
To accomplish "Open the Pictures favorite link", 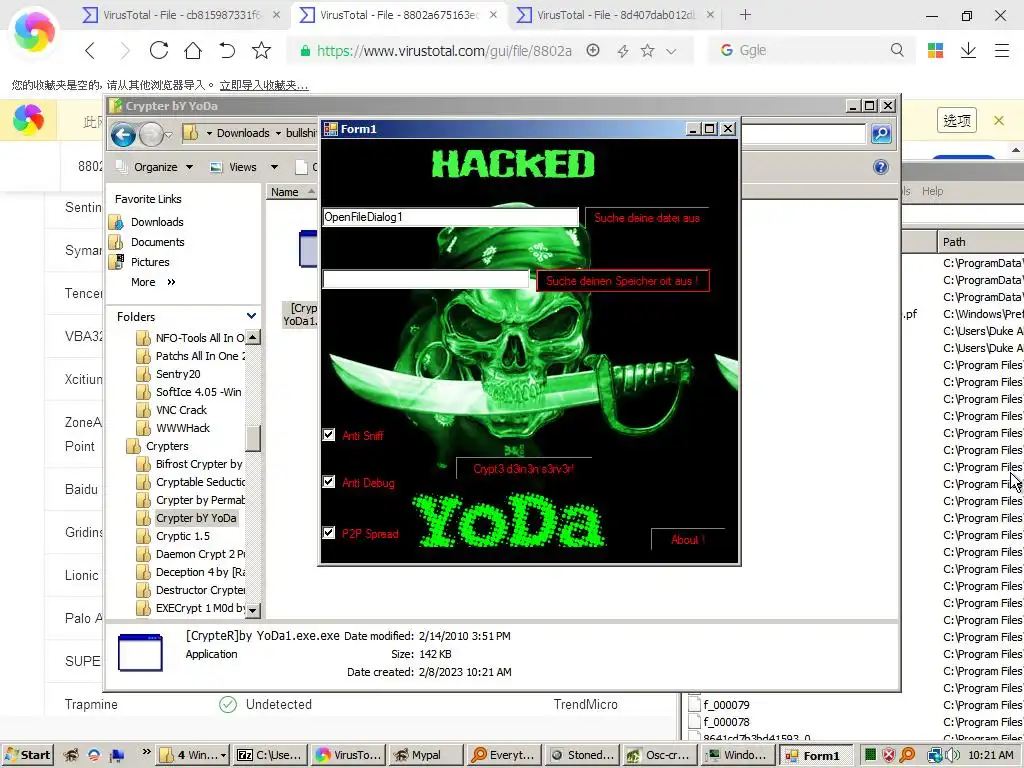I will coord(150,262).
